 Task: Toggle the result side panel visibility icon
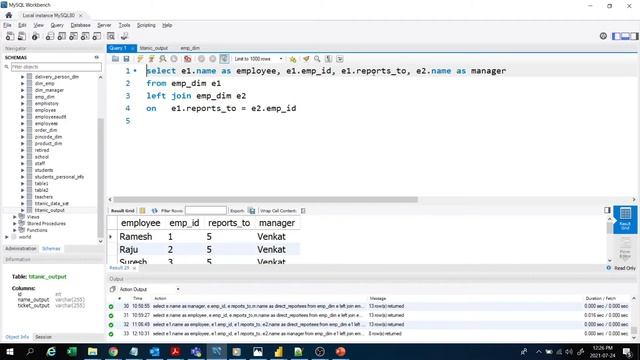point(607,210)
